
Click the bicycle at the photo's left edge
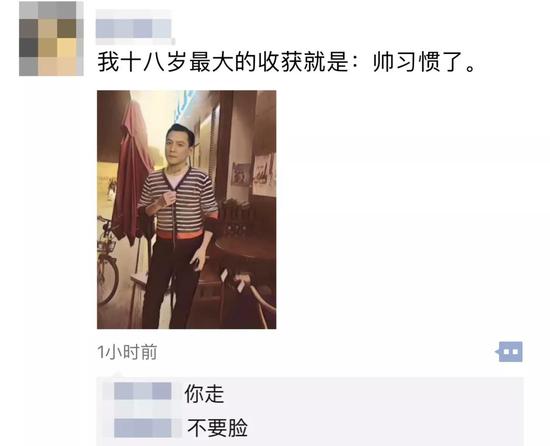(x=107, y=259)
